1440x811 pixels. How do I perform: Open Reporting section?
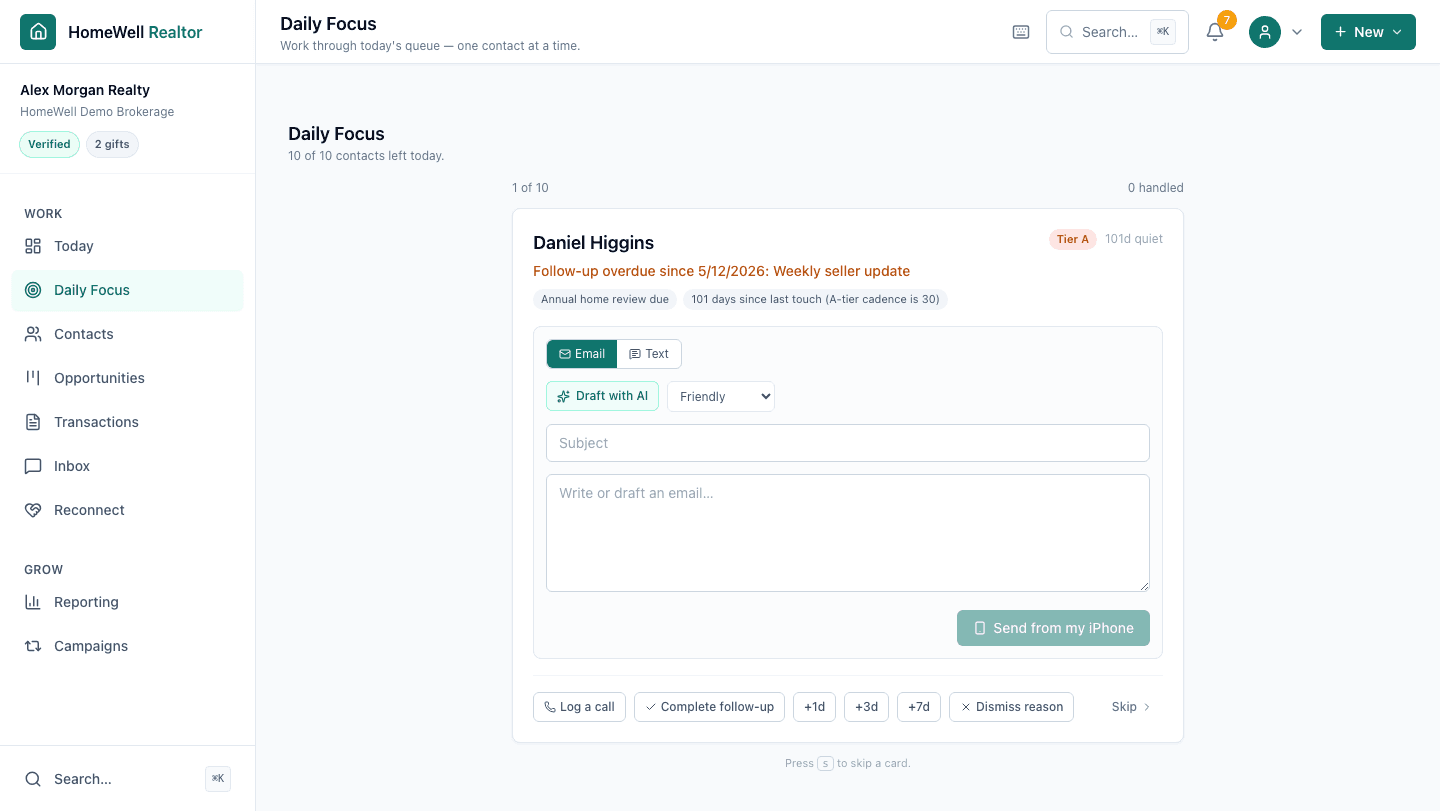tap(127, 602)
